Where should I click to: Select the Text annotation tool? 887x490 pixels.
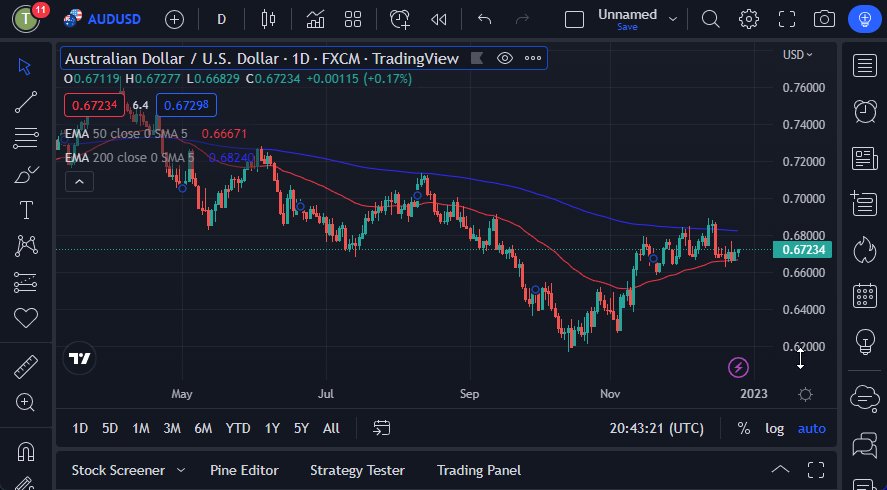(x=26, y=210)
